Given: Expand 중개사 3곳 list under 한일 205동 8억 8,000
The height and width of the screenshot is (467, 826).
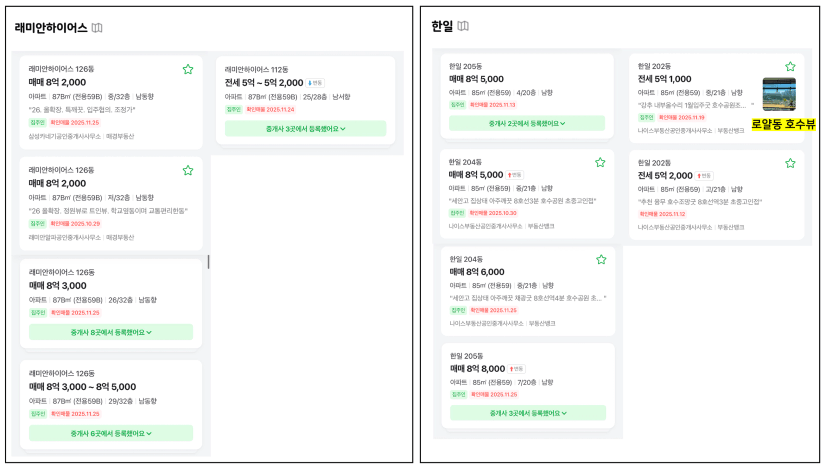Looking at the screenshot, I should 527,412.
